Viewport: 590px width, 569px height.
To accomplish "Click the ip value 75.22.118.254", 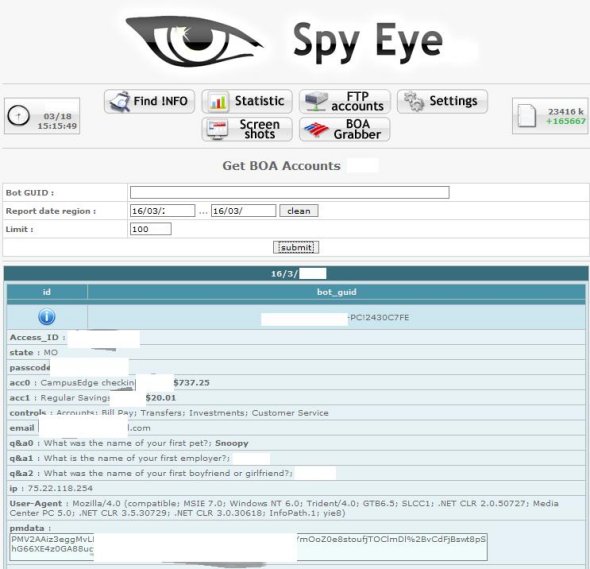I will 60,488.
